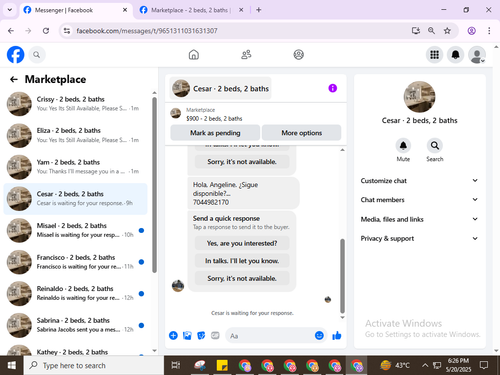Viewport: 500px width, 375px height.
Task: Open Francisco - 2 beds, 2 baths chat
Action: coord(75,262)
